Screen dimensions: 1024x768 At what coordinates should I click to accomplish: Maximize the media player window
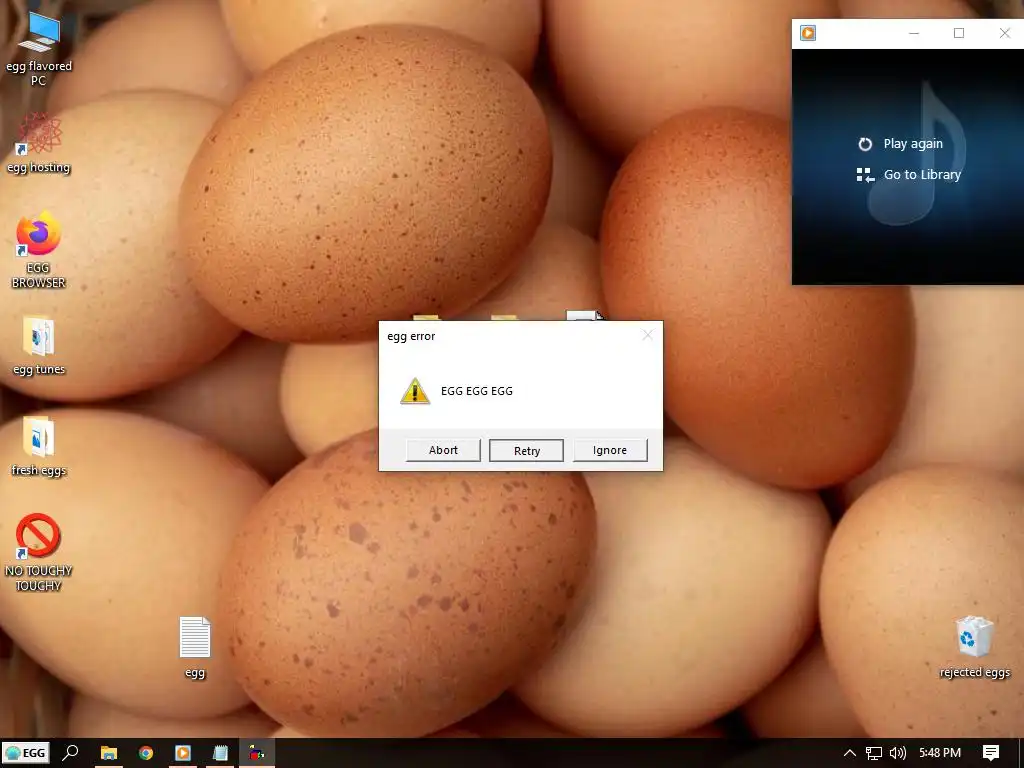959,33
